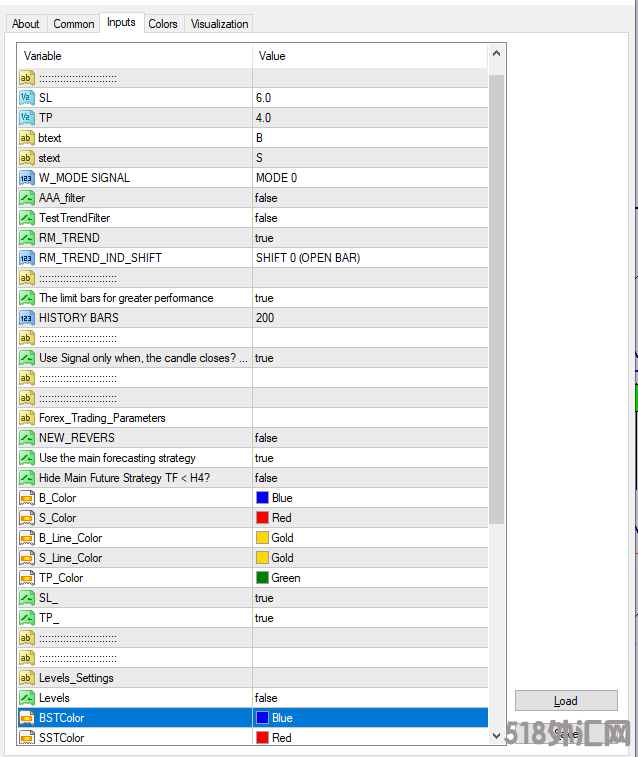Toggle the RM_TREND true value
This screenshot has width=638, height=757.
click(x=370, y=238)
